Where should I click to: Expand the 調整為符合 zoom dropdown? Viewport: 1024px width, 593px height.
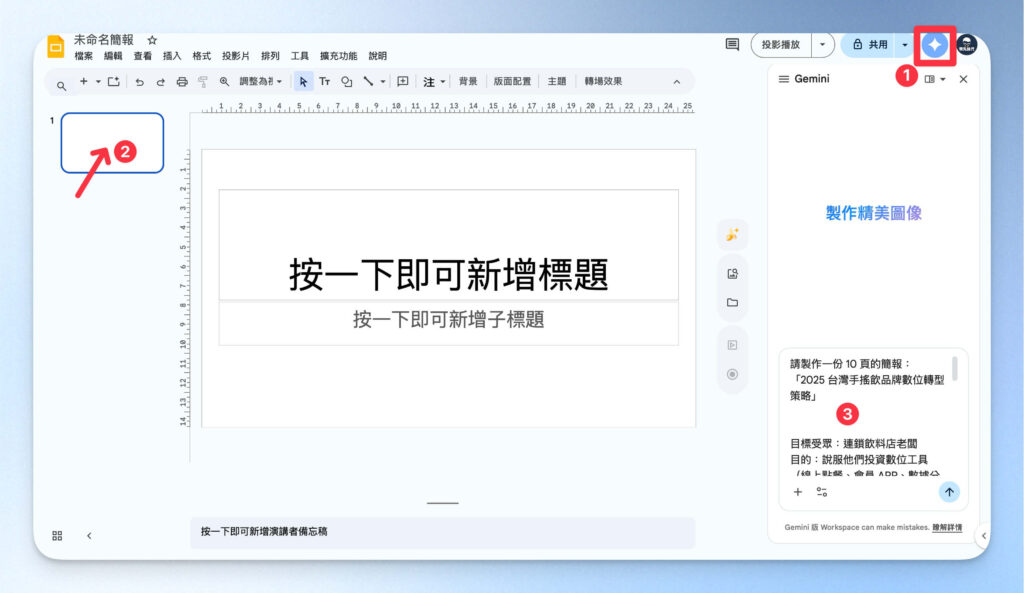pos(277,81)
